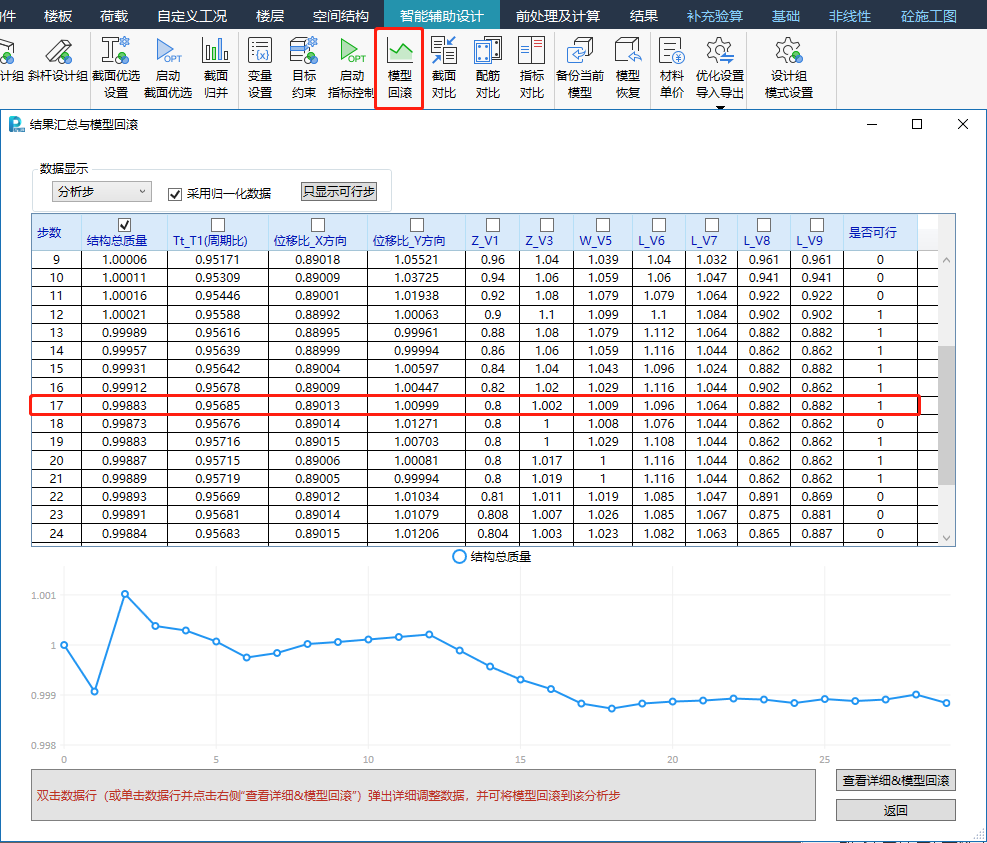Screen dimensions: 987x843
Task: Toggle 采用归一化数据 checkbox
Action: point(175,194)
